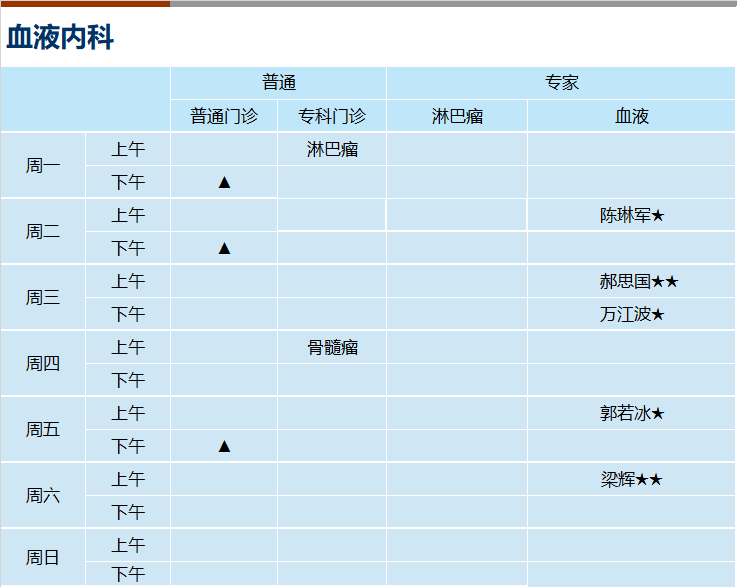Click 上午 in the 周日 row
Screen dimensions: 737x587
tap(128, 546)
